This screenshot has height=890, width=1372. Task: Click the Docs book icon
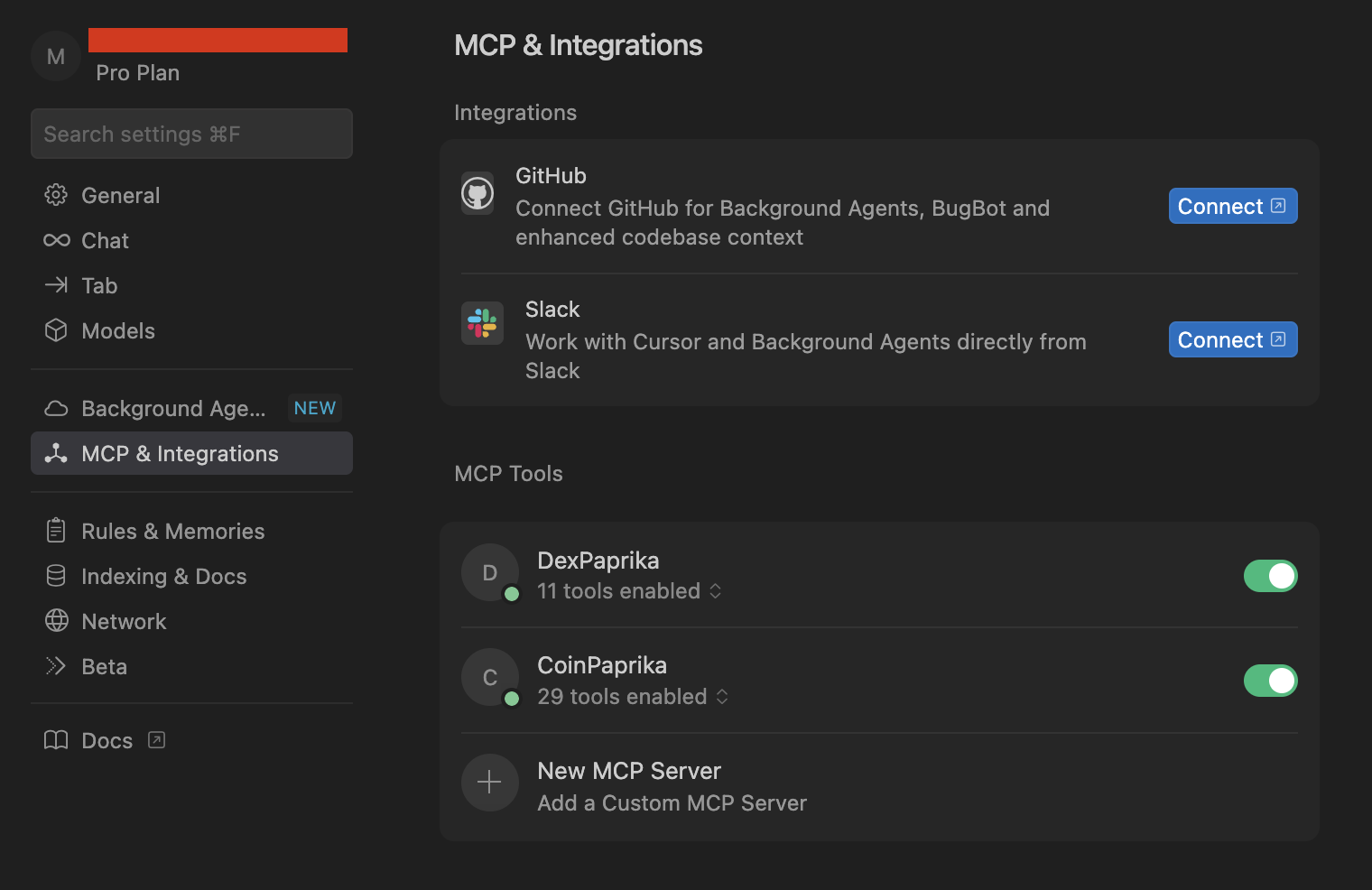56,740
